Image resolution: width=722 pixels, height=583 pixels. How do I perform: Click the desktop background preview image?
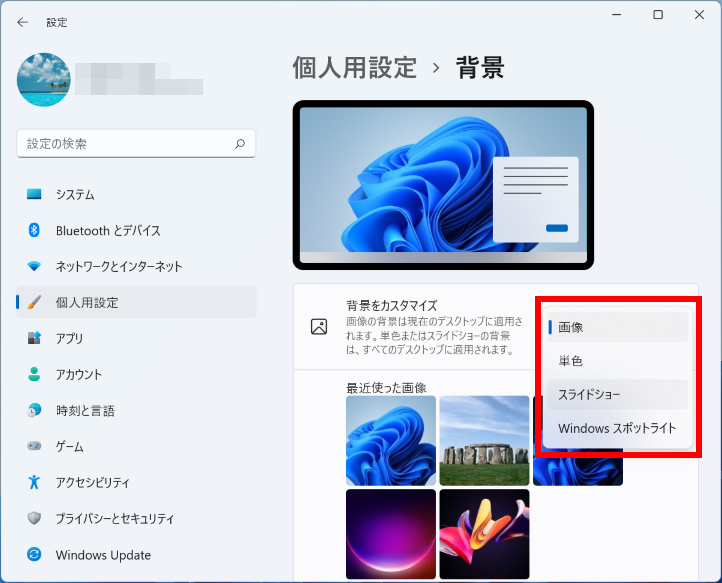pyautogui.click(x=443, y=185)
